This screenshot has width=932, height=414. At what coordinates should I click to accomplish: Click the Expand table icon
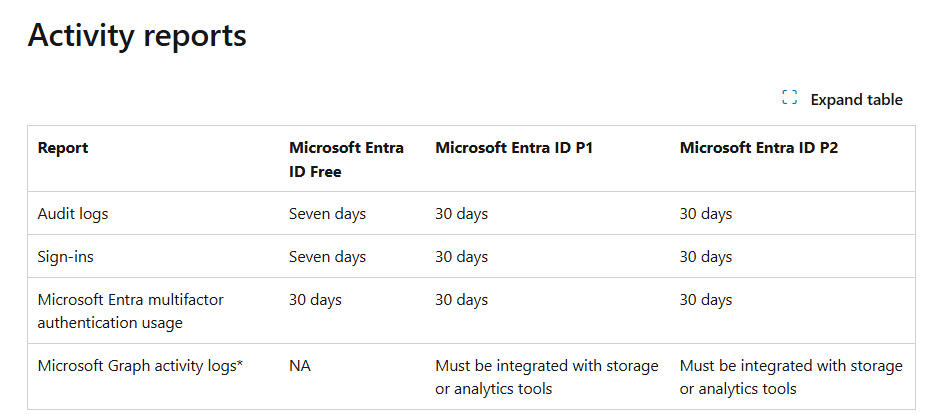pos(789,98)
